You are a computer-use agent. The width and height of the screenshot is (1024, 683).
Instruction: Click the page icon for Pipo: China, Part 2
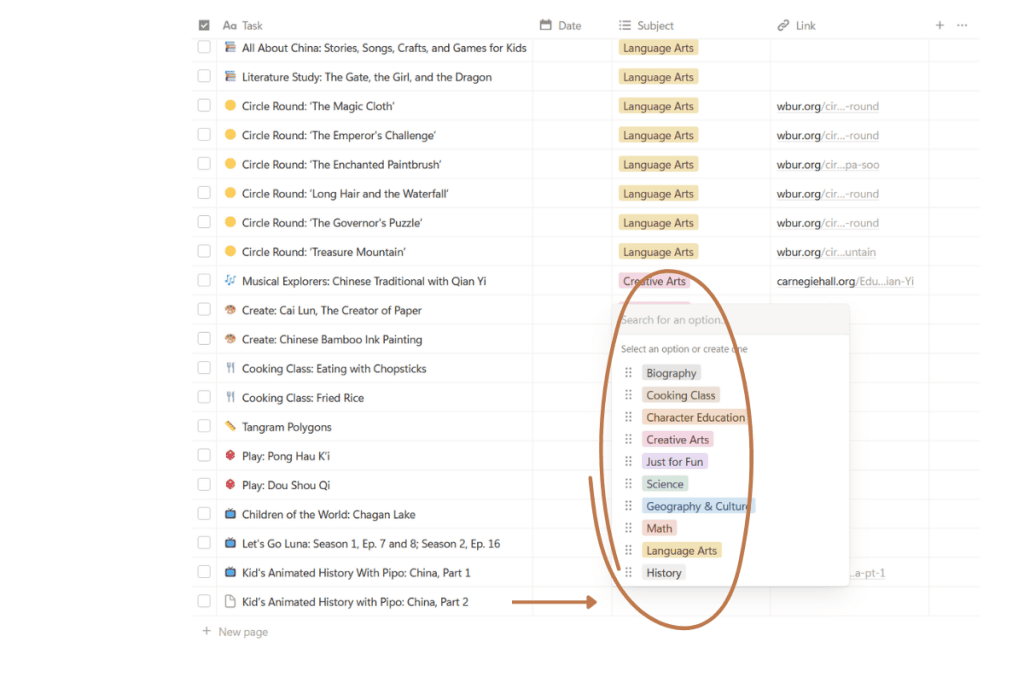(x=230, y=602)
